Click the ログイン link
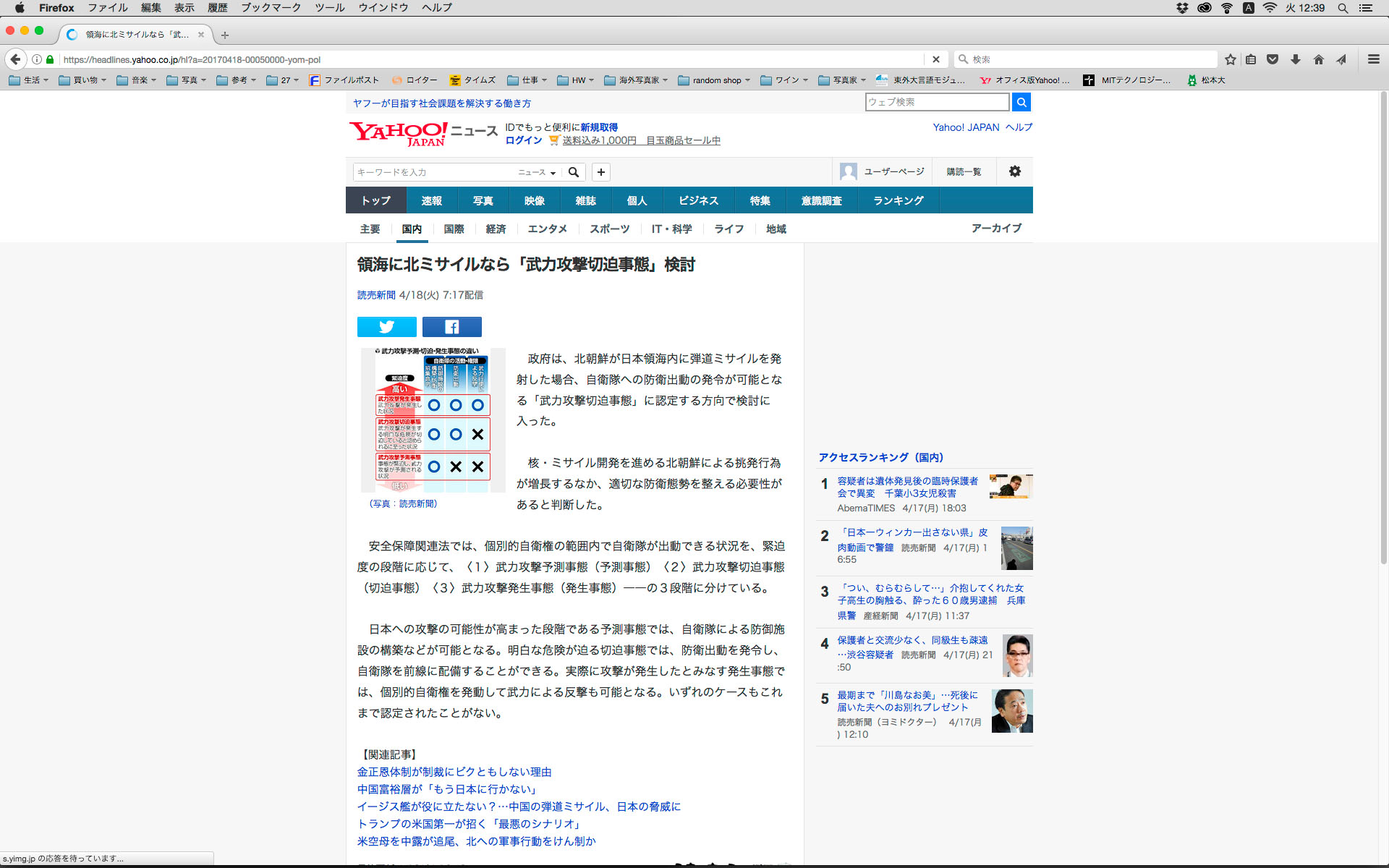This screenshot has width=1389, height=868. pos(524,140)
